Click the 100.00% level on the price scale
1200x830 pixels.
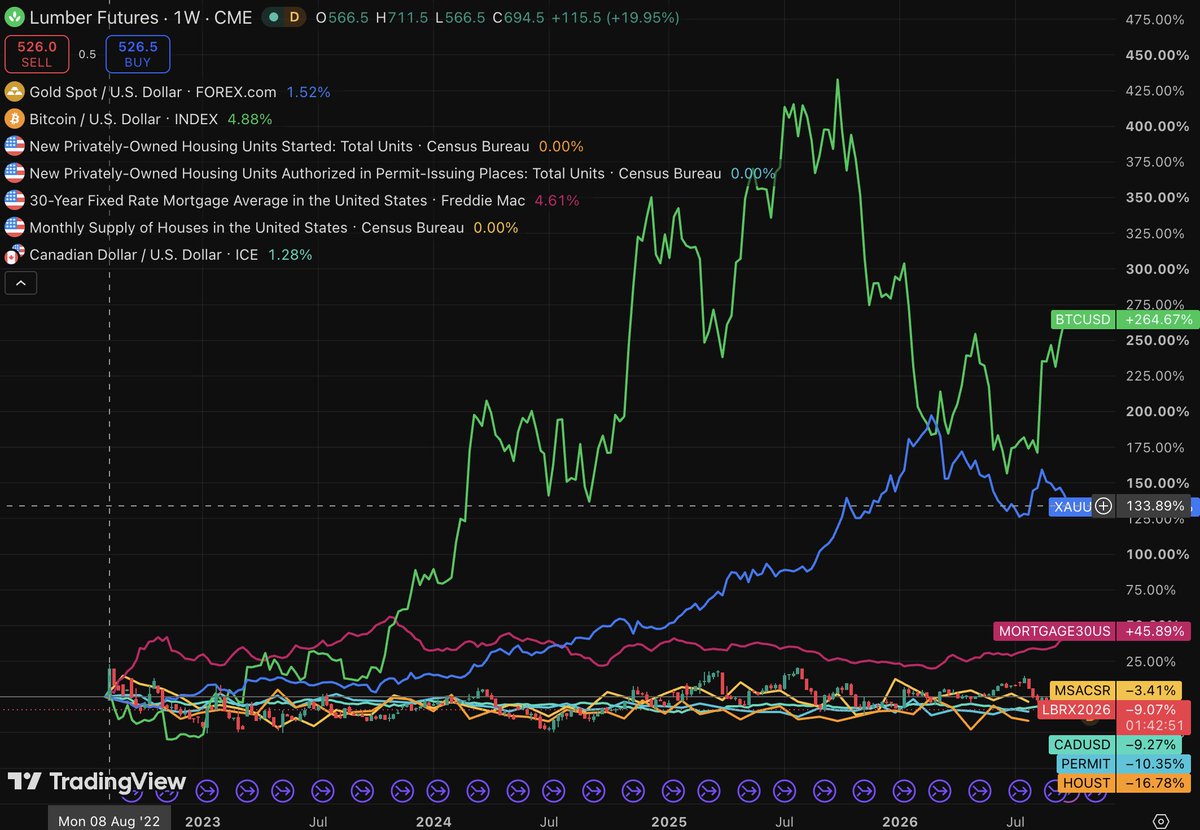click(x=1155, y=554)
